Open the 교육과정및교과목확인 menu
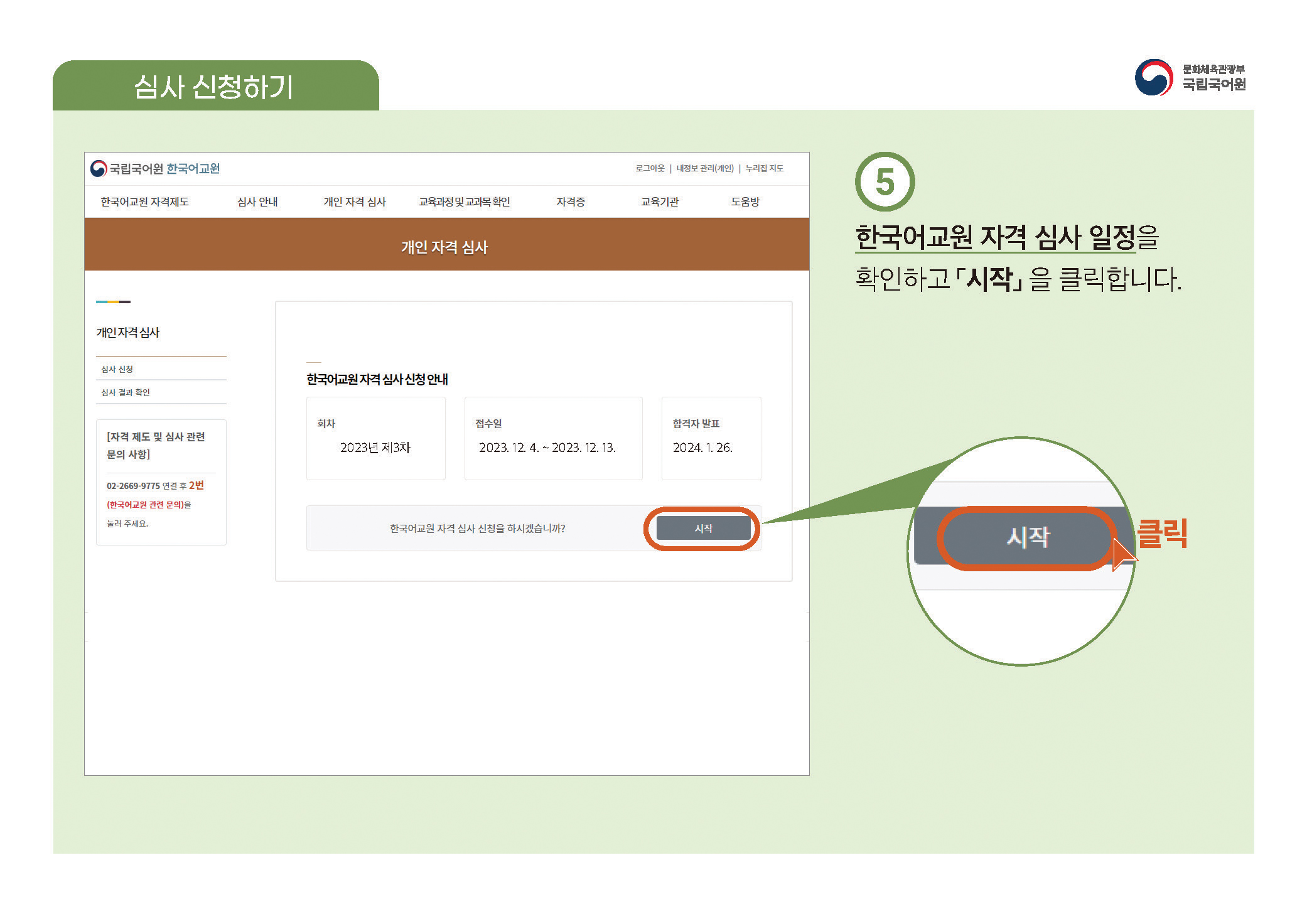Viewport: 1307px width, 924px height. [465, 201]
